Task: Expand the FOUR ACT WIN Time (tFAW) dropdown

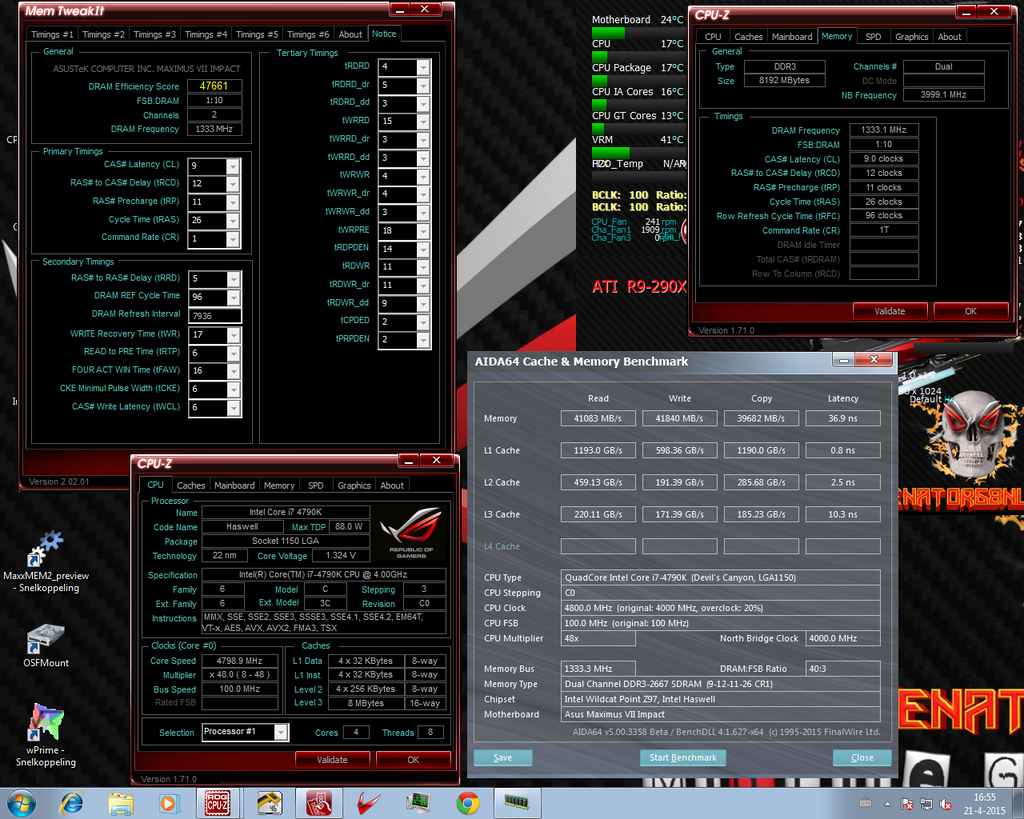Action: 232,371
